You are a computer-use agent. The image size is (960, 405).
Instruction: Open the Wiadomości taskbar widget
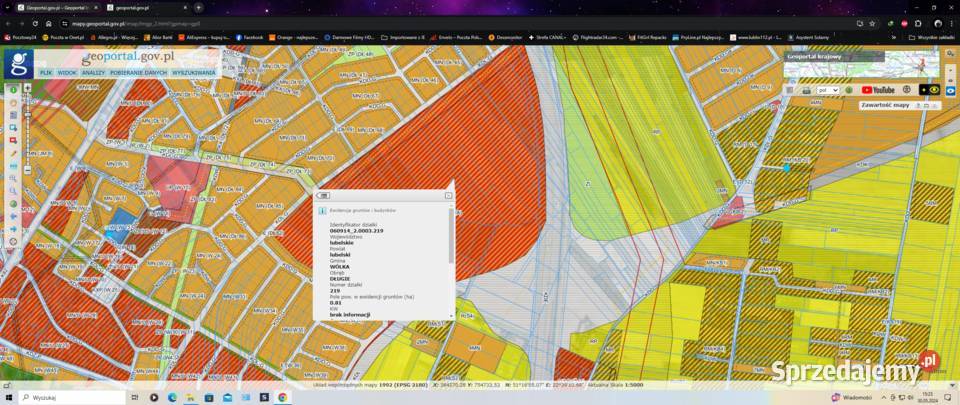[x=852, y=397]
